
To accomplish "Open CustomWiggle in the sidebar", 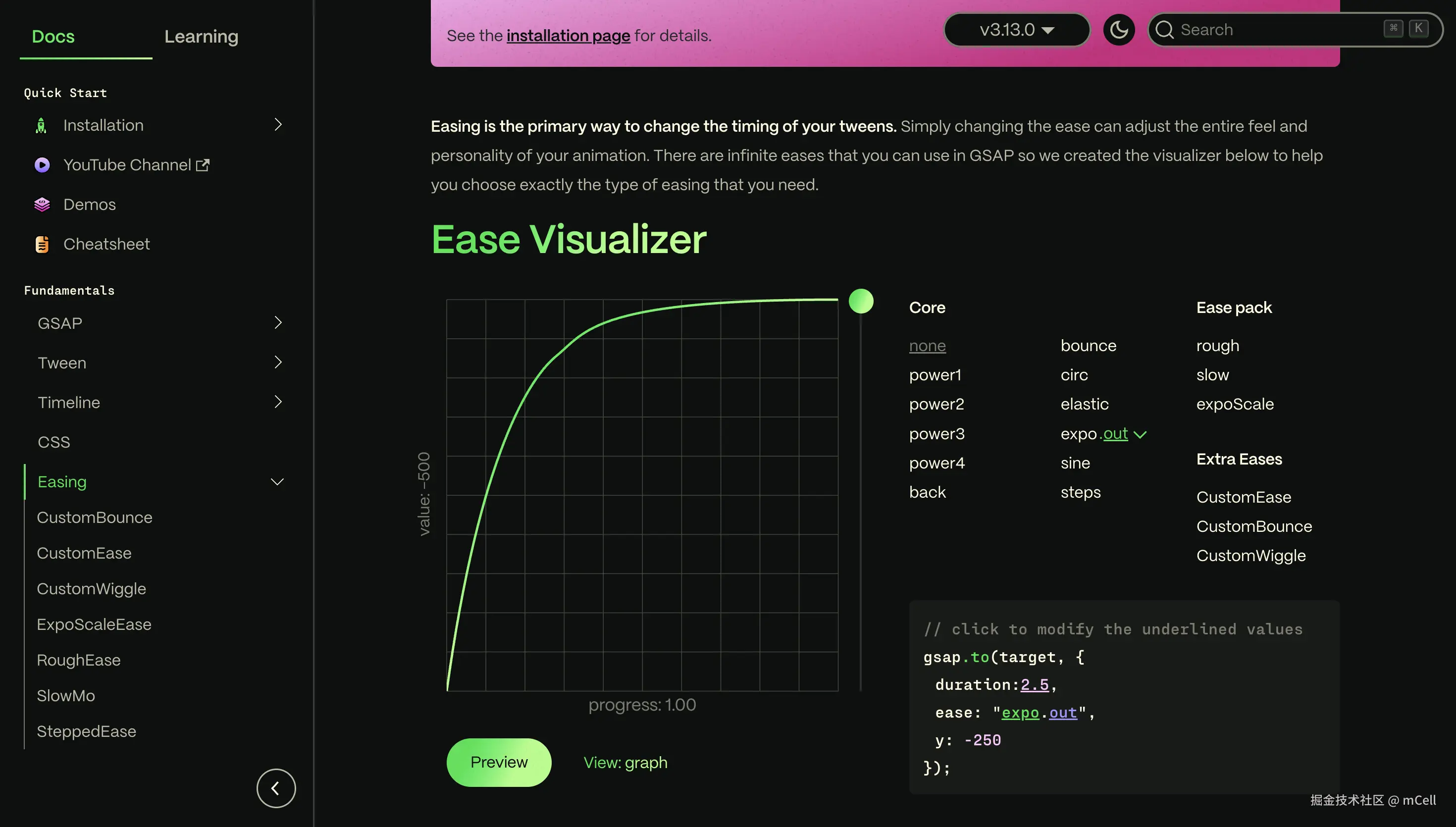I will pyautogui.click(x=92, y=589).
